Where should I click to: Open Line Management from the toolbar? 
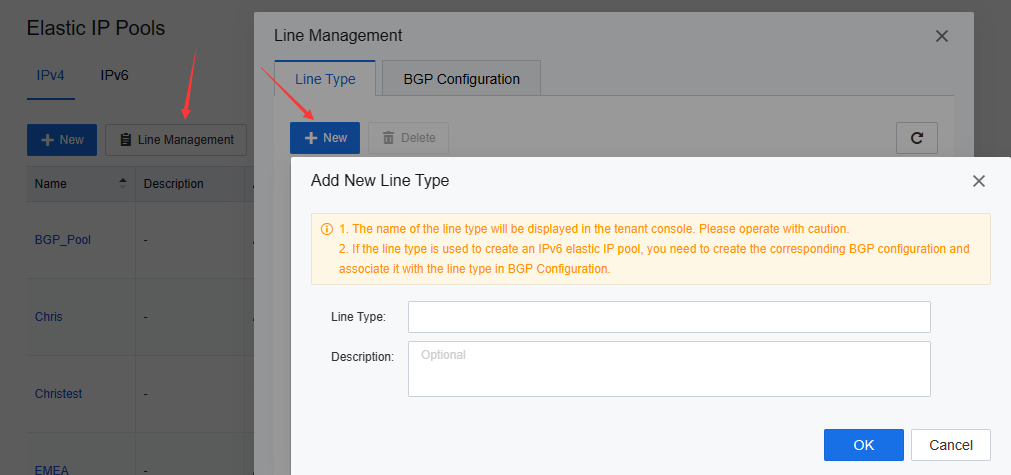pyautogui.click(x=176, y=140)
